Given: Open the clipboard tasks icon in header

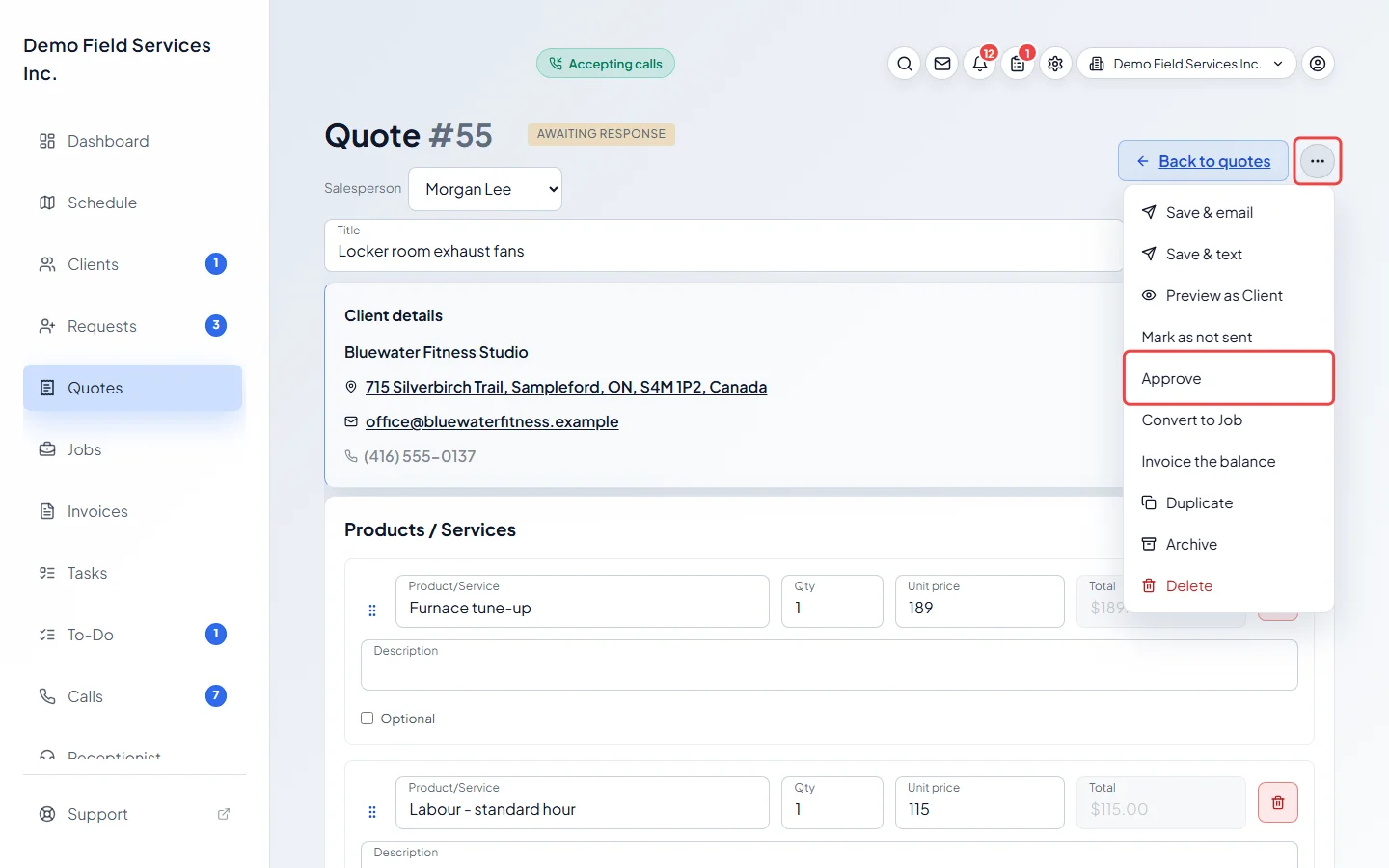Looking at the screenshot, I should point(1018,64).
